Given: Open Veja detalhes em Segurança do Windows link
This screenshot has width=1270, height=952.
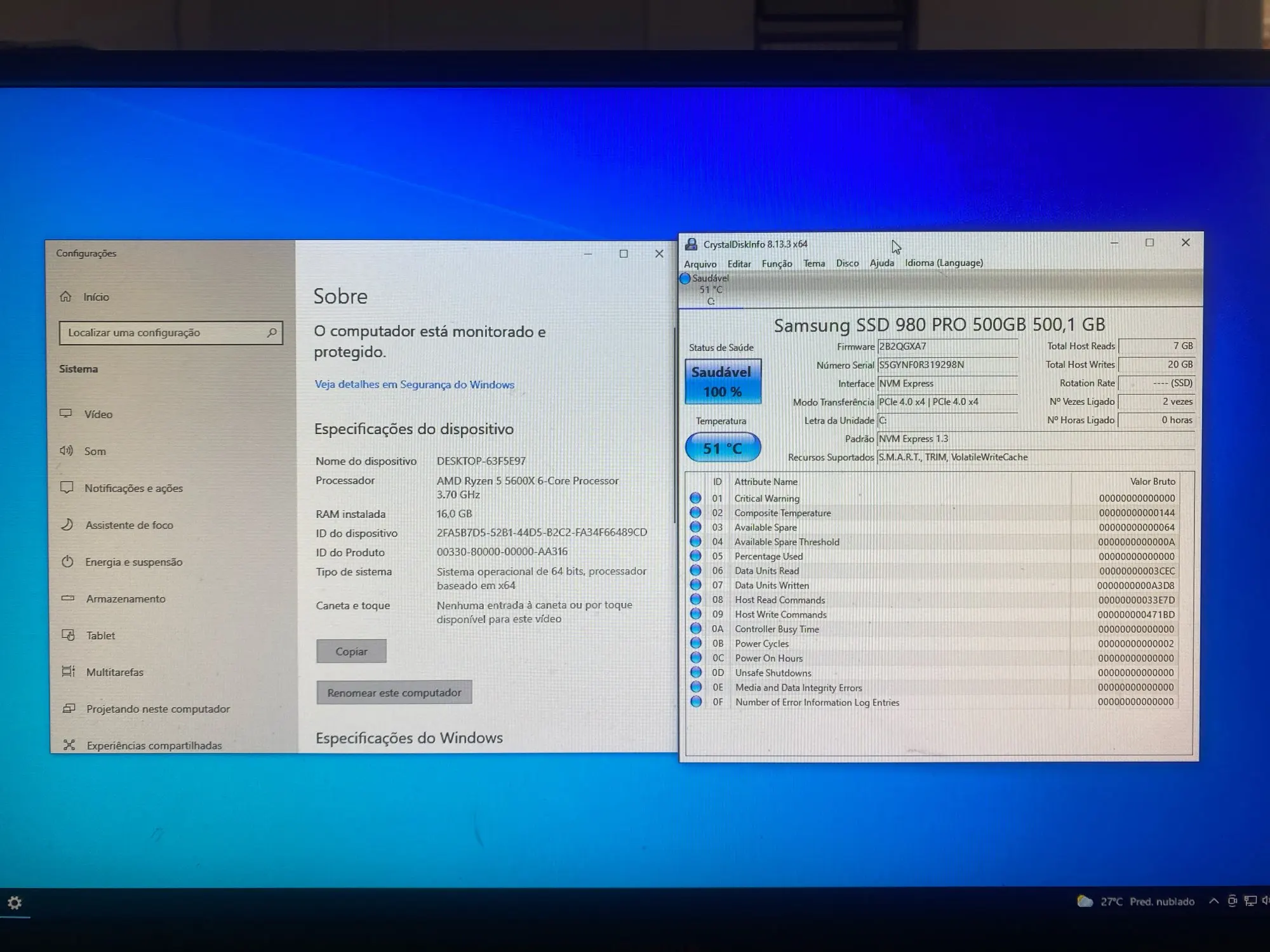Looking at the screenshot, I should coord(414,385).
